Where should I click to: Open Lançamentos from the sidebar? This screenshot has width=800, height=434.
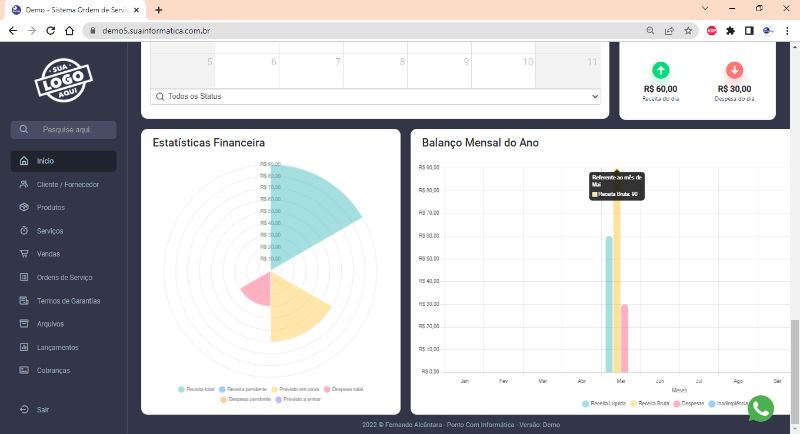pyautogui.click(x=57, y=347)
